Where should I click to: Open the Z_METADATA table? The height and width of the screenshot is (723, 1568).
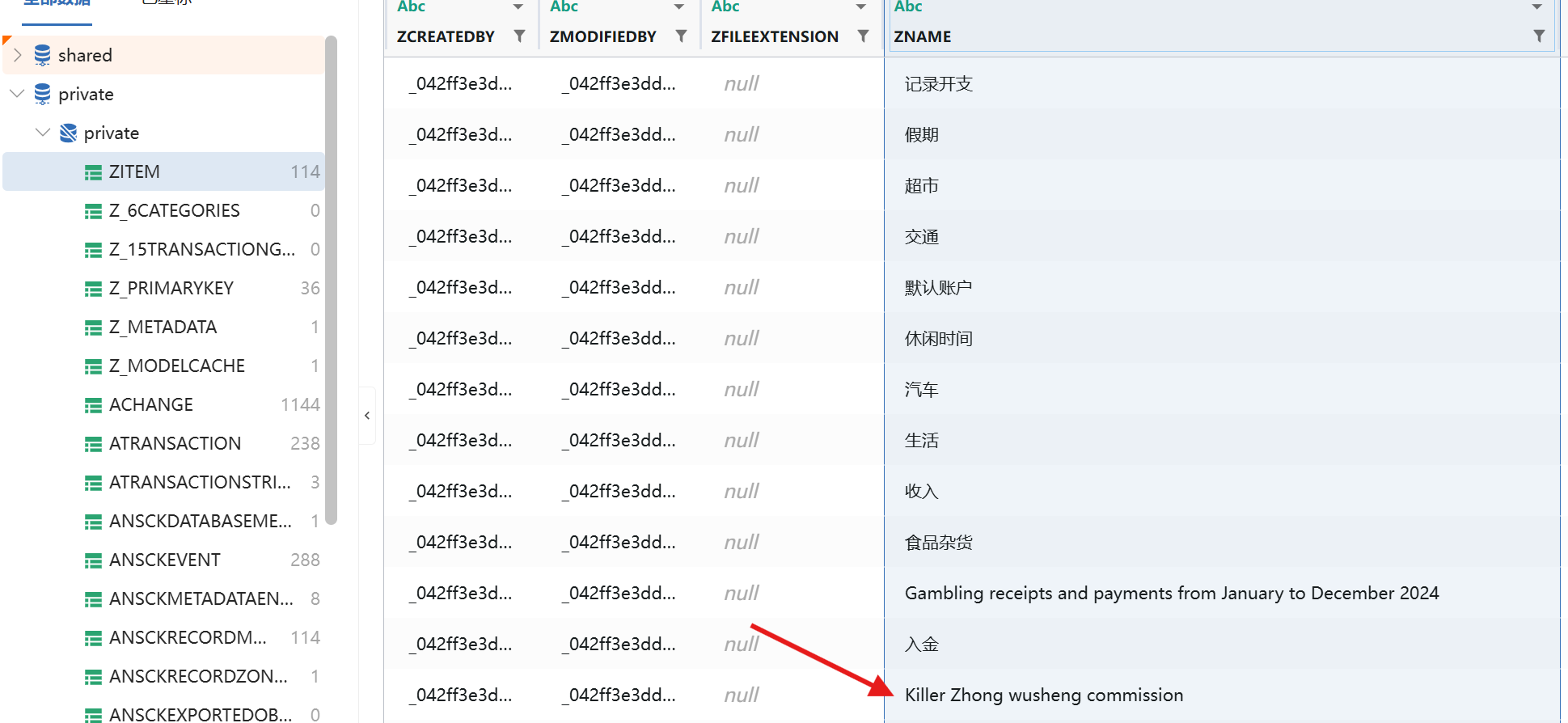click(164, 327)
